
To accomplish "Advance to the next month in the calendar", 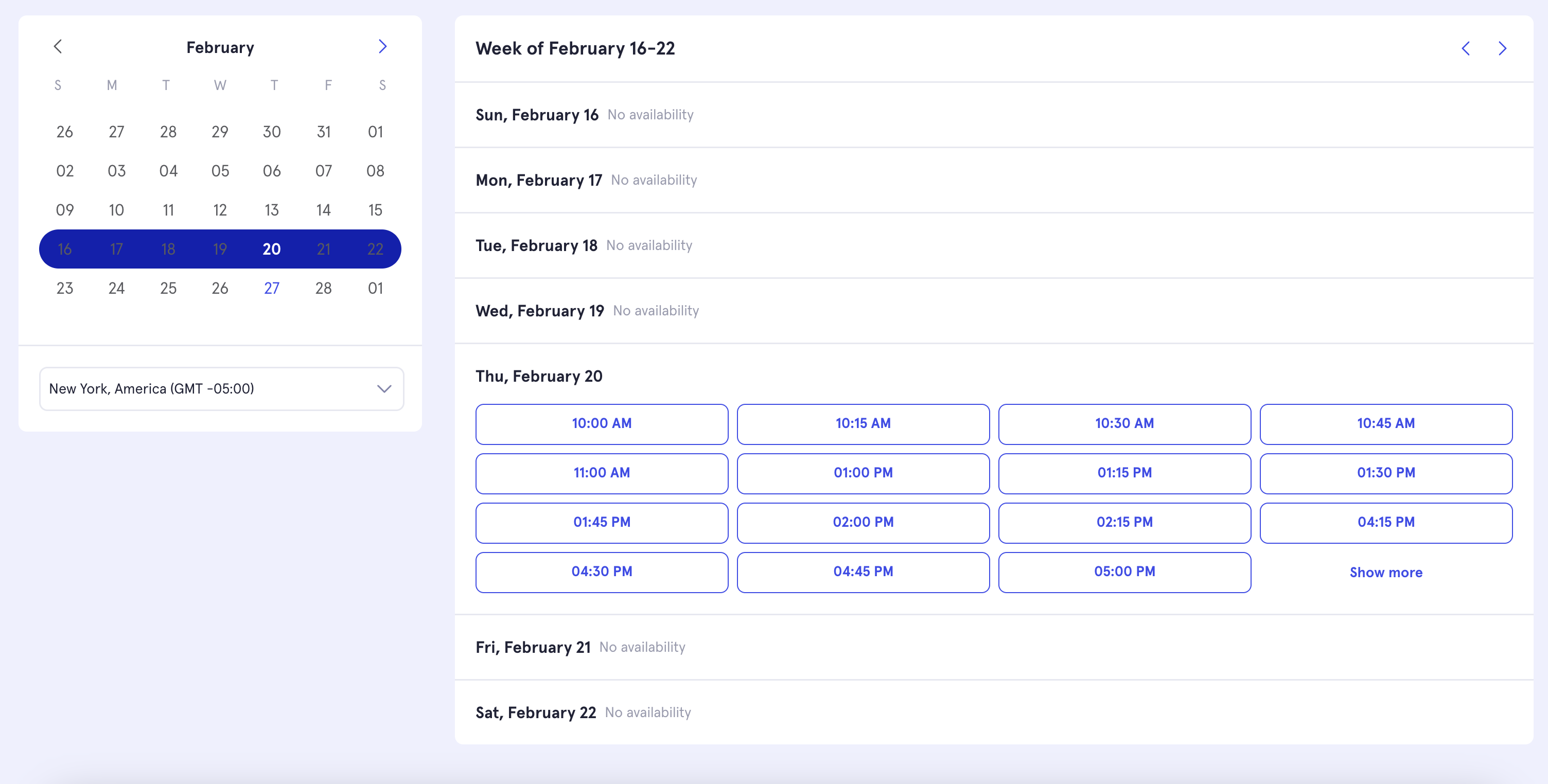I will click(382, 46).
